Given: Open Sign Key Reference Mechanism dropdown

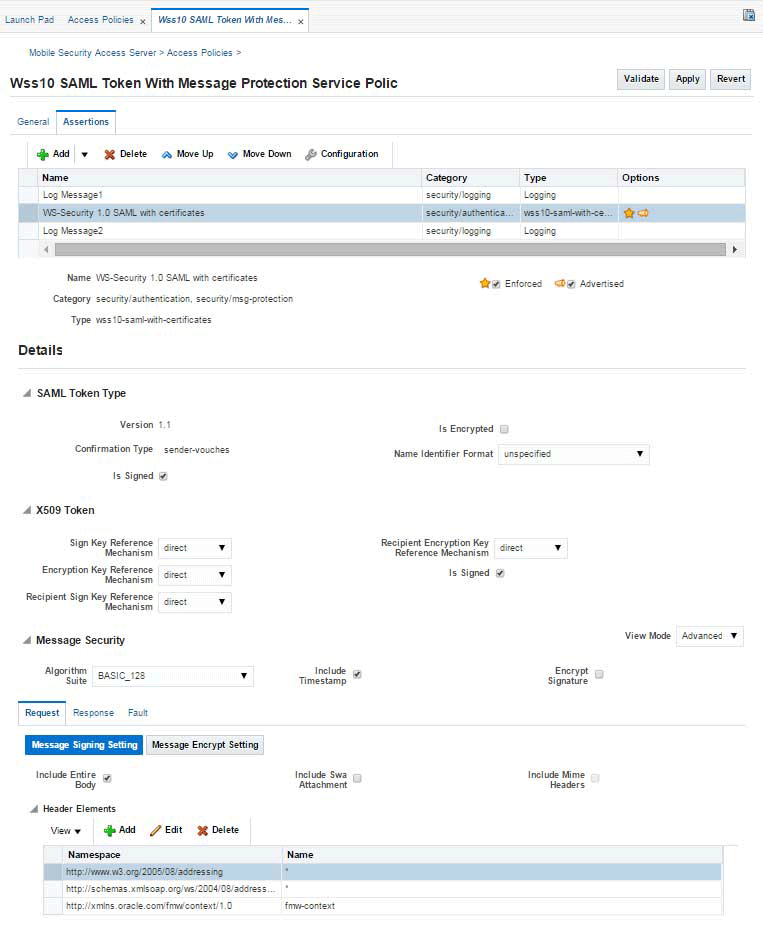Looking at the screenshot, I should click(x=194, y=548).
